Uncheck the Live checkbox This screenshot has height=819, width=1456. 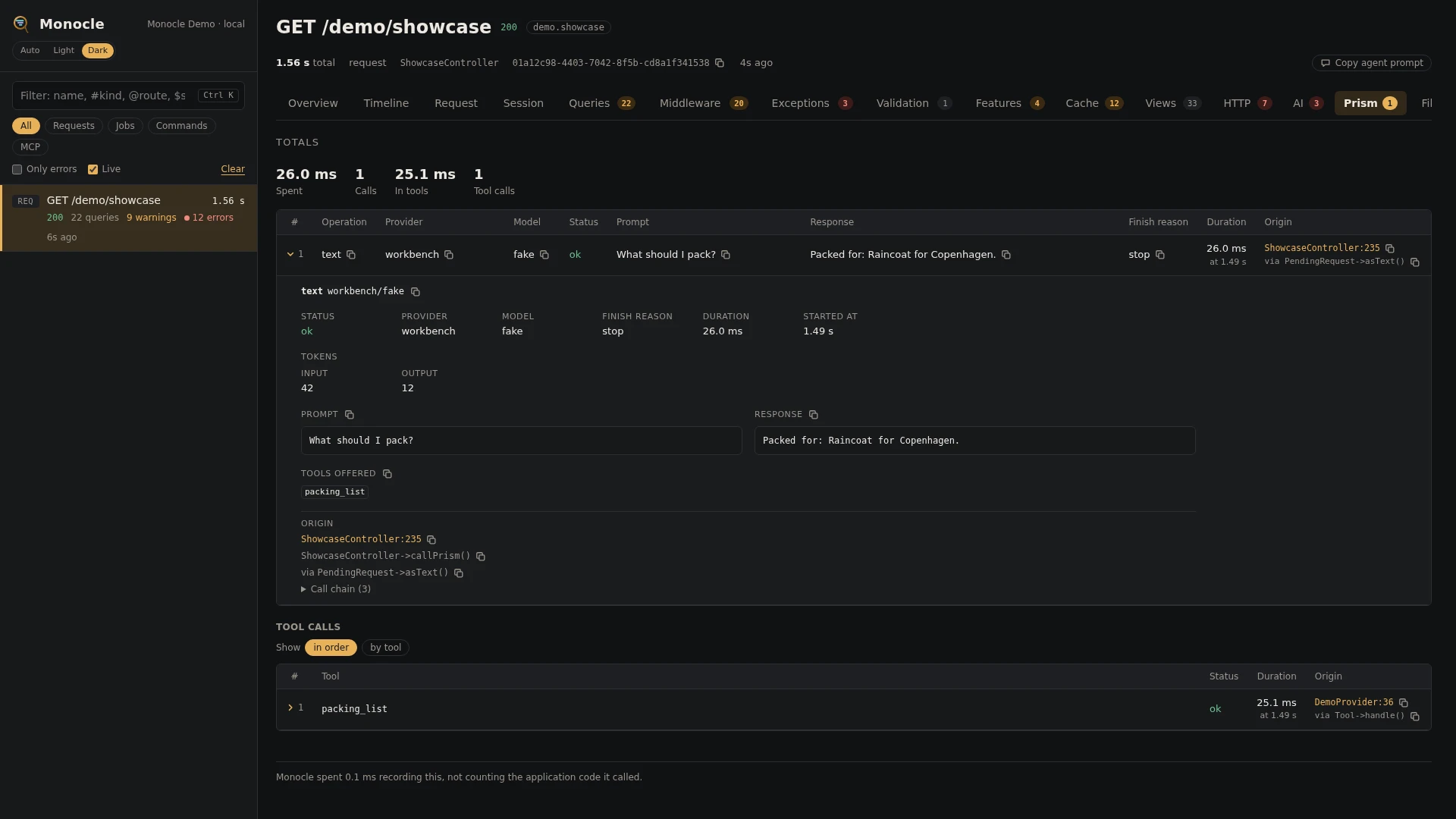[93, 170]
